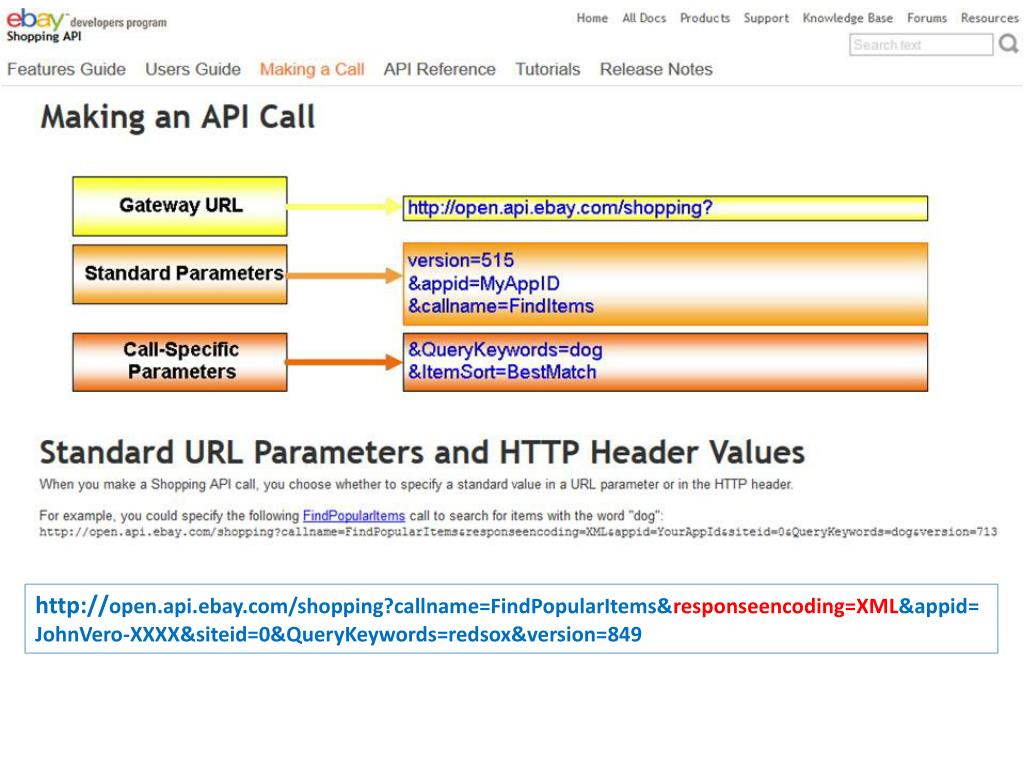This screenshot has height=768, width=1024.
Task: Click the &ItemSort=BestMatch text
Action: point(502,372)
